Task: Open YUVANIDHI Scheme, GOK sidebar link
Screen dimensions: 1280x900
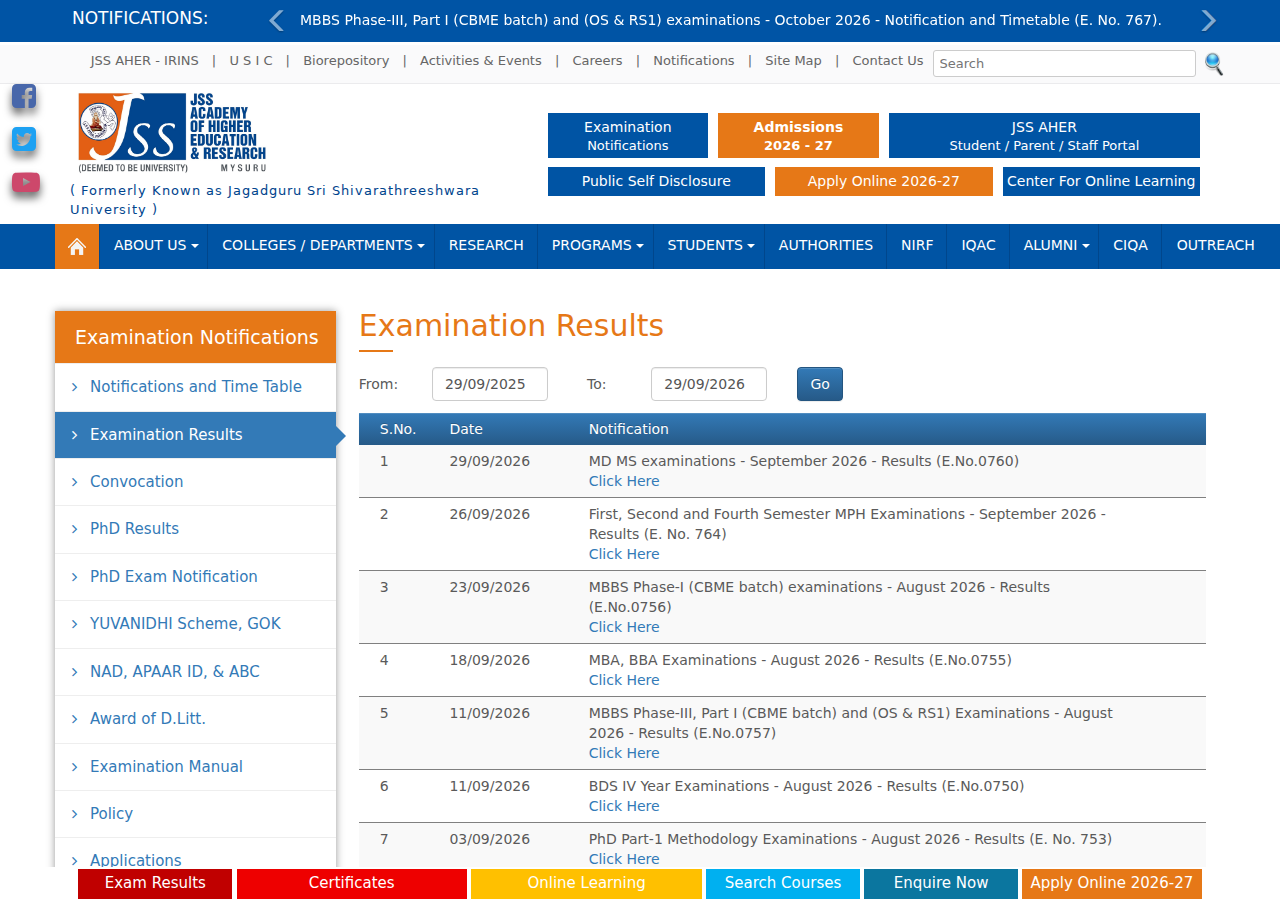Action: coord(196,624)
